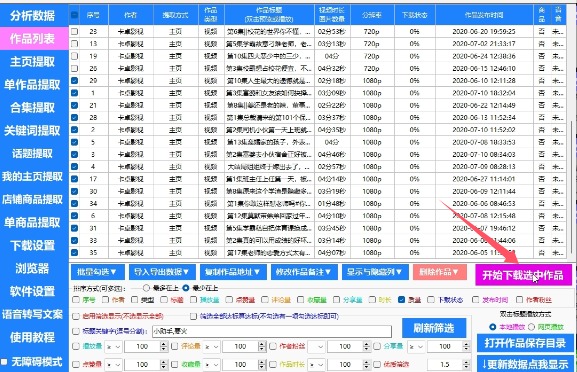Image resolution: width=577 pixels, height=372 pixels.
Task: Uncheck the 质量 sort checkbox
Action: click(401, 300)
